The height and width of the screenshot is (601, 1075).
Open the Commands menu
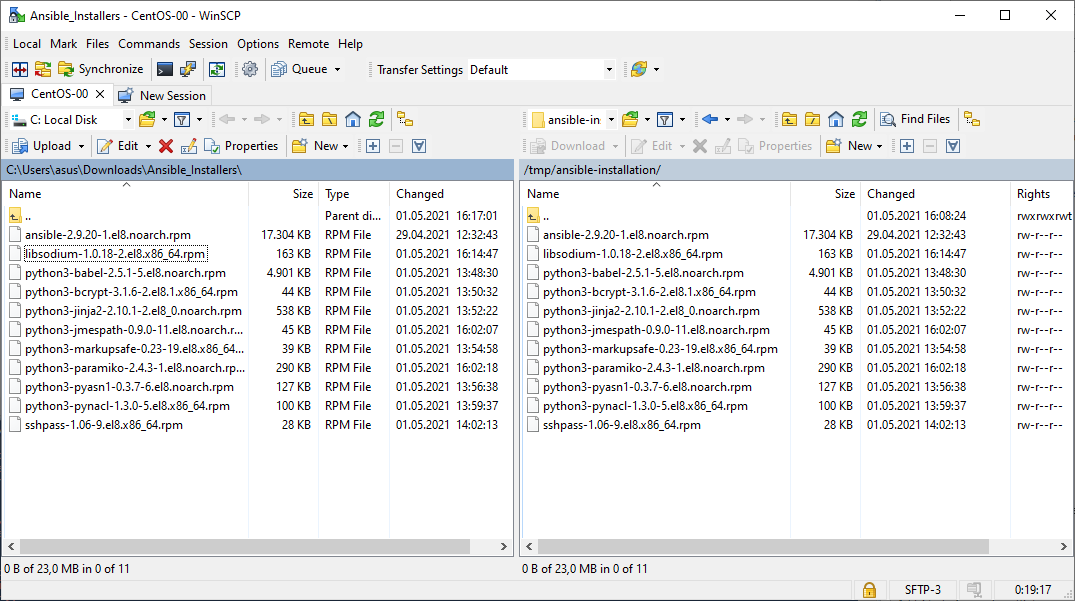pos(149,44)
